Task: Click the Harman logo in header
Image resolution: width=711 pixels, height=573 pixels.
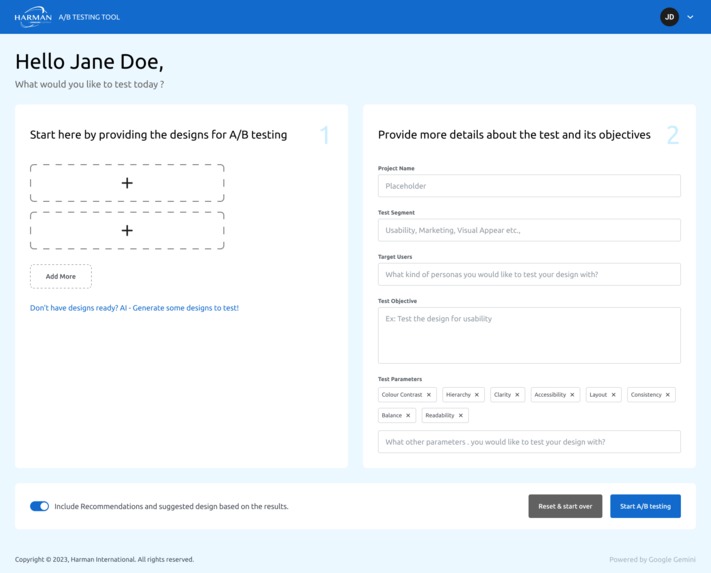Action: 33,17
